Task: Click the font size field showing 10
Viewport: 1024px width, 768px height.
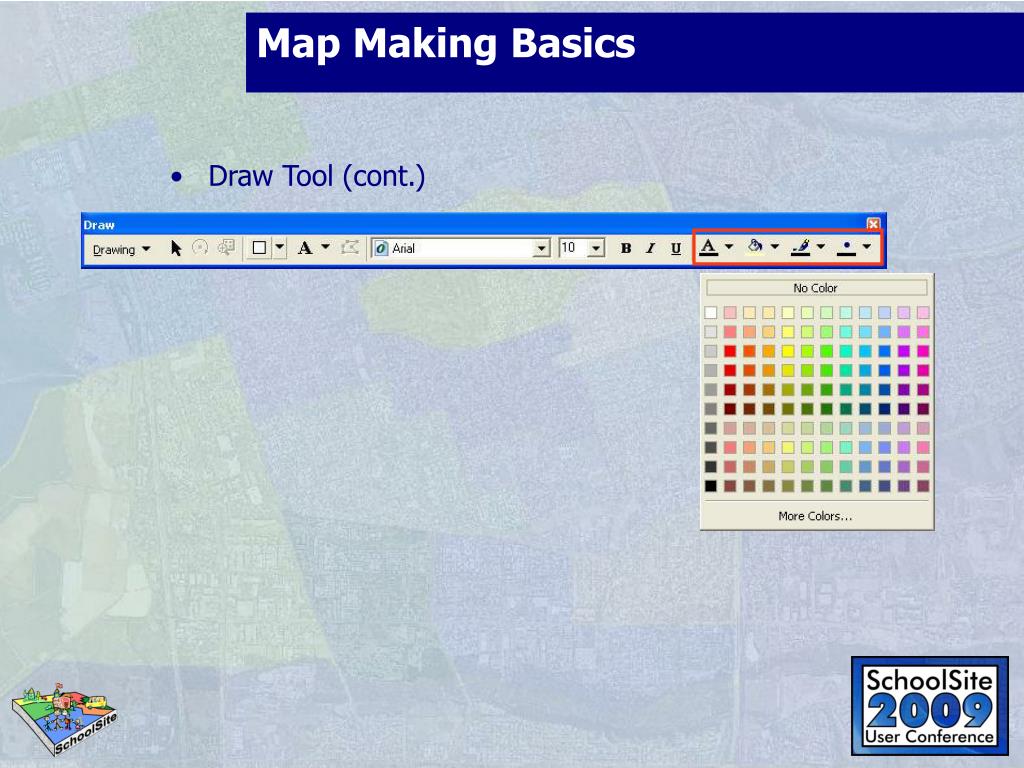Action: (574, 248)
